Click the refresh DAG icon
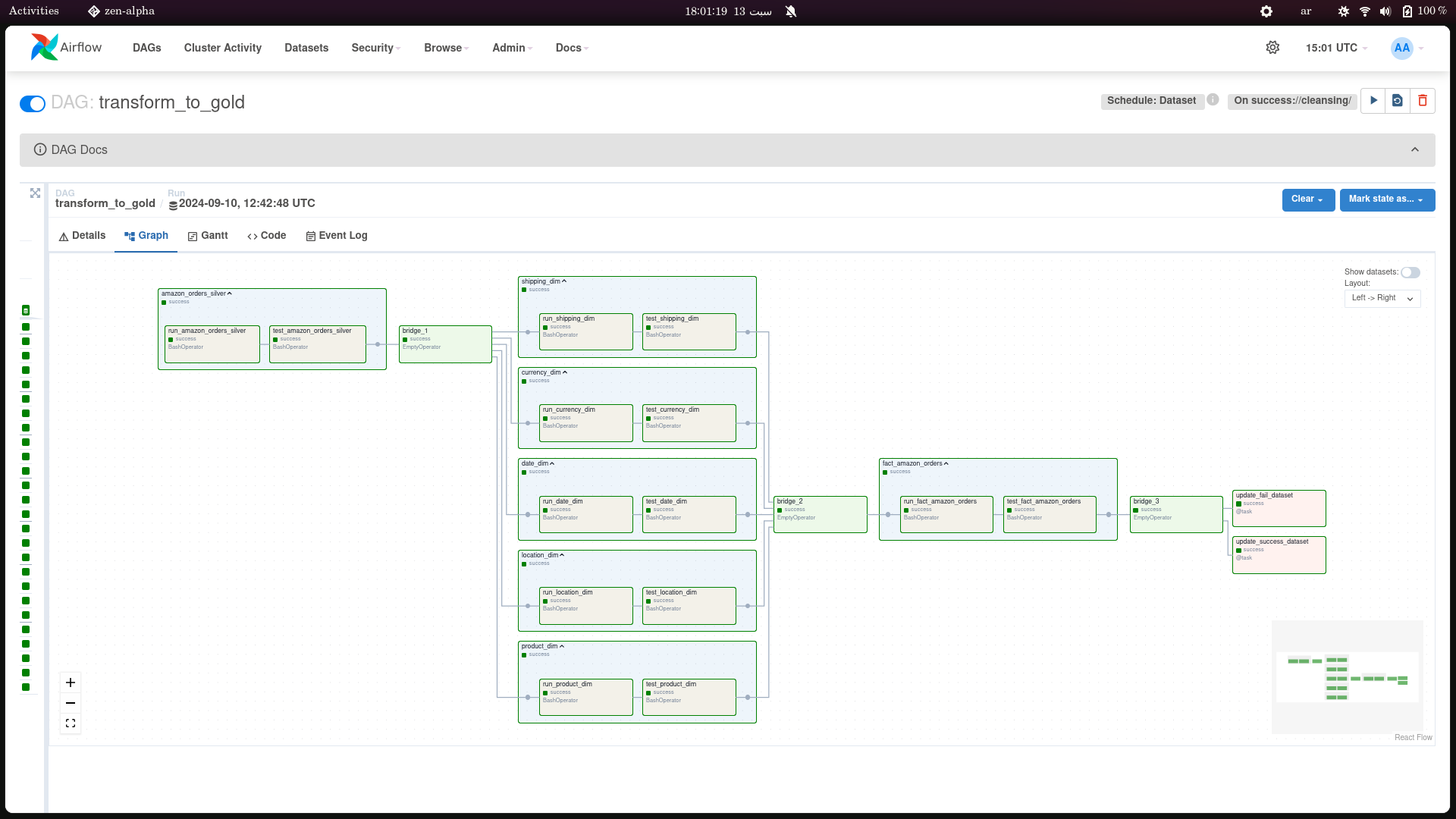Viewport: 1456px width, 819px height. pyautogui.click(x=1398, y=100)
